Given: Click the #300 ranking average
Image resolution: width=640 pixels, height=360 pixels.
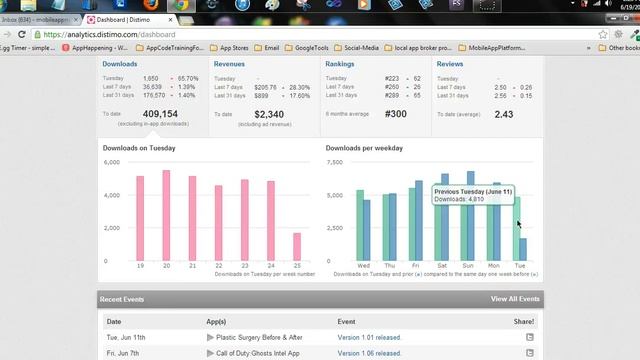Looking at the screenshot, I should coord(396,114).
